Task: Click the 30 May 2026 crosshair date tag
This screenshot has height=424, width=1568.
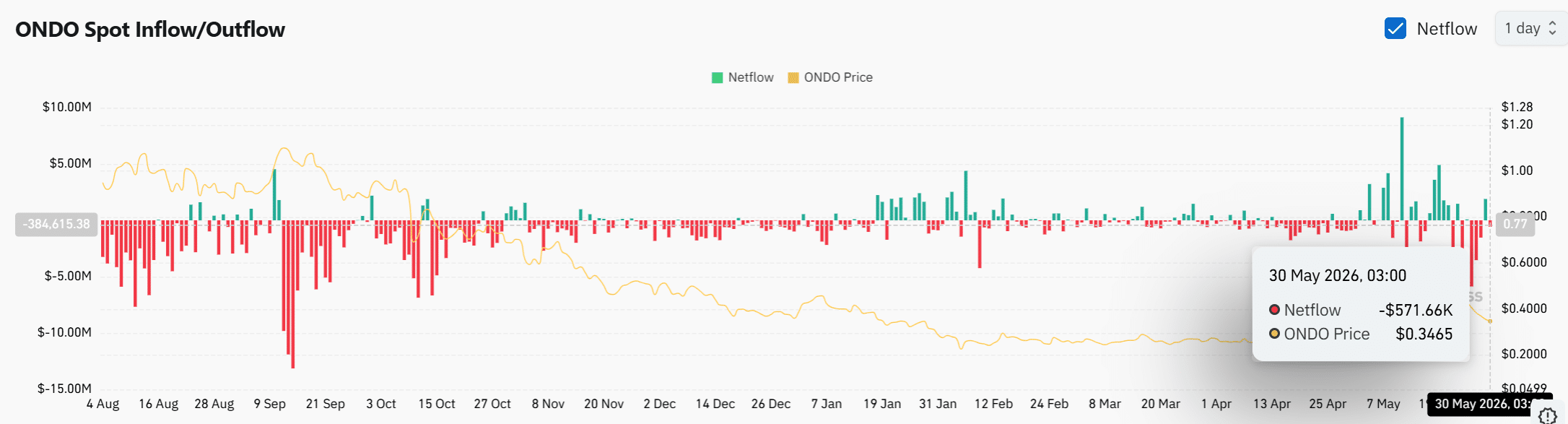Action: point(1490,404)
